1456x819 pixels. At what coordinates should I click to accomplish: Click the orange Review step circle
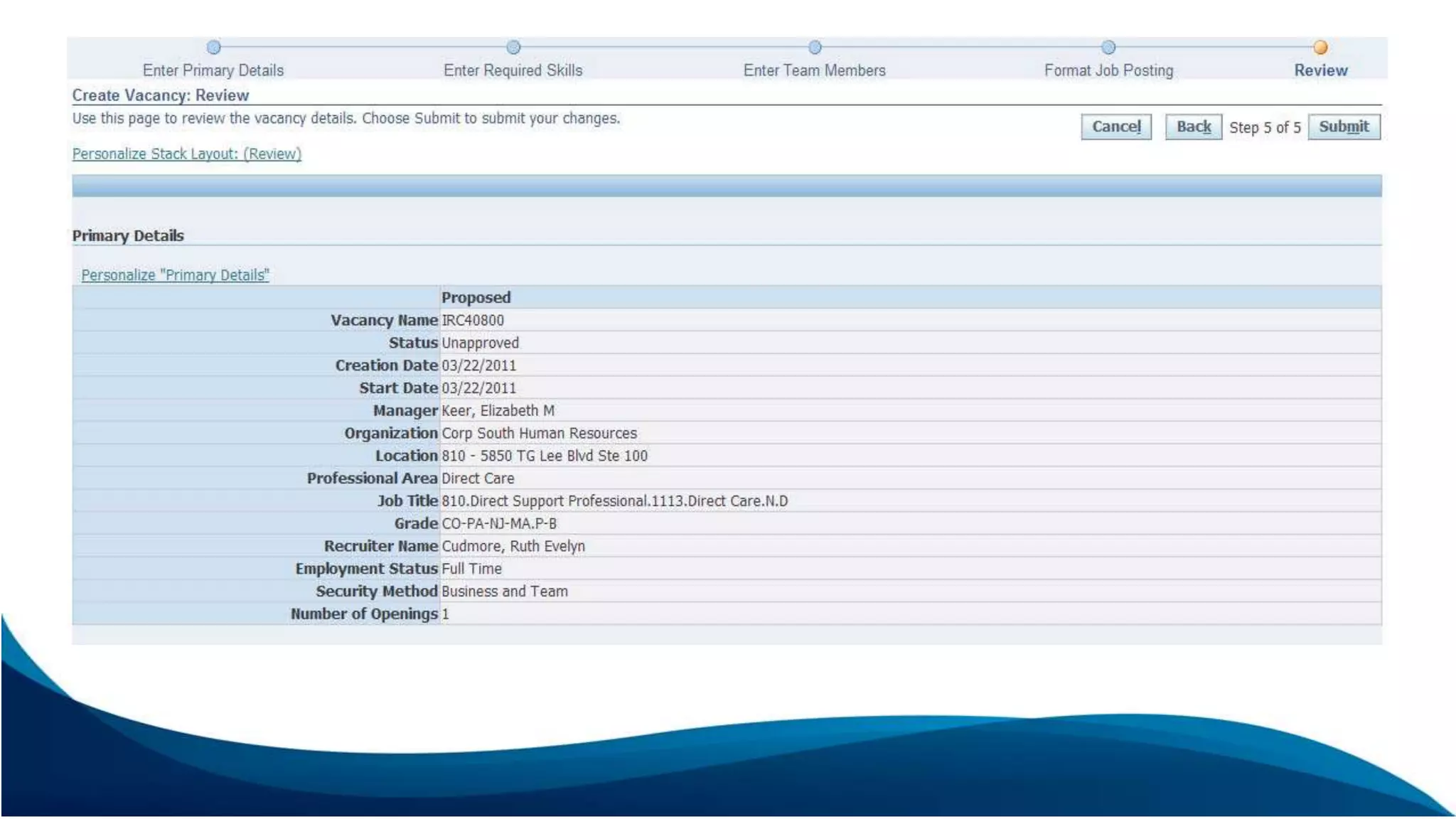click(1320, 48)
